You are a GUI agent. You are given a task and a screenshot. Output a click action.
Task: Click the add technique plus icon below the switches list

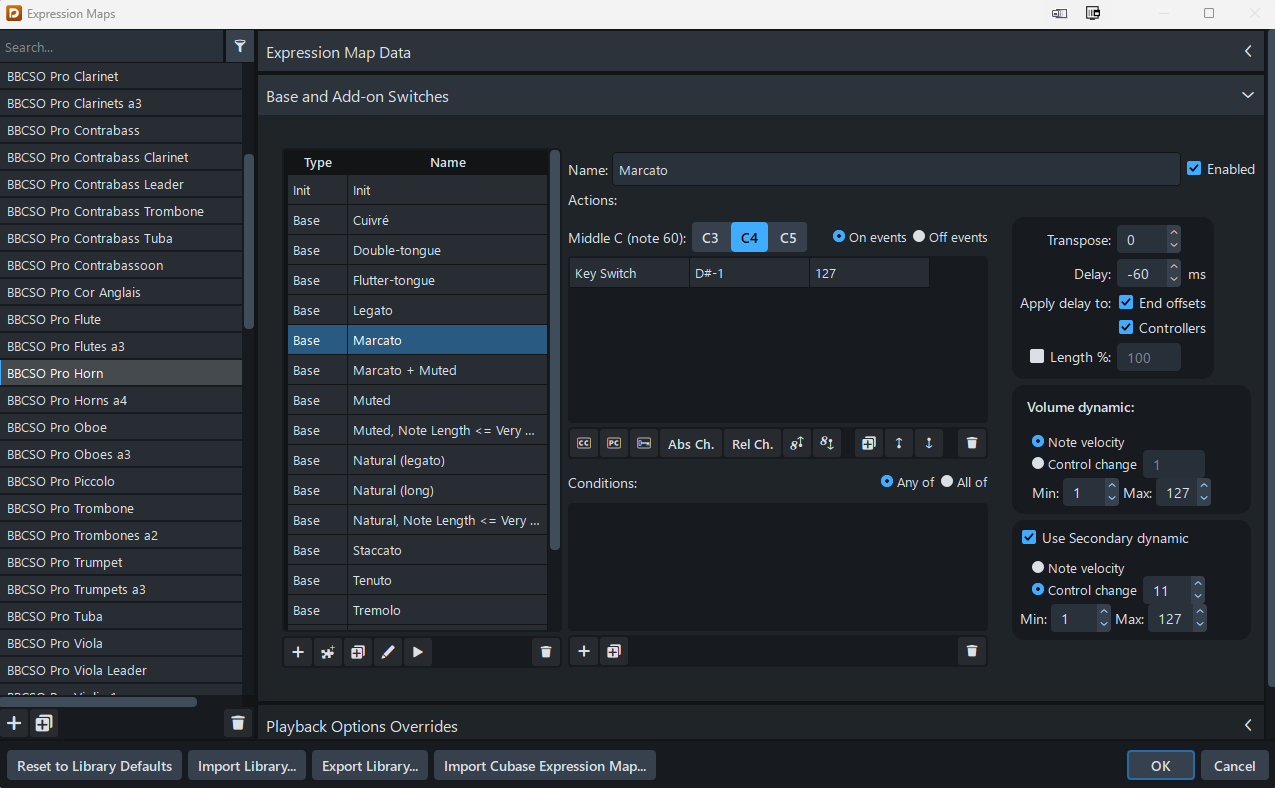(x=298, y=652)
